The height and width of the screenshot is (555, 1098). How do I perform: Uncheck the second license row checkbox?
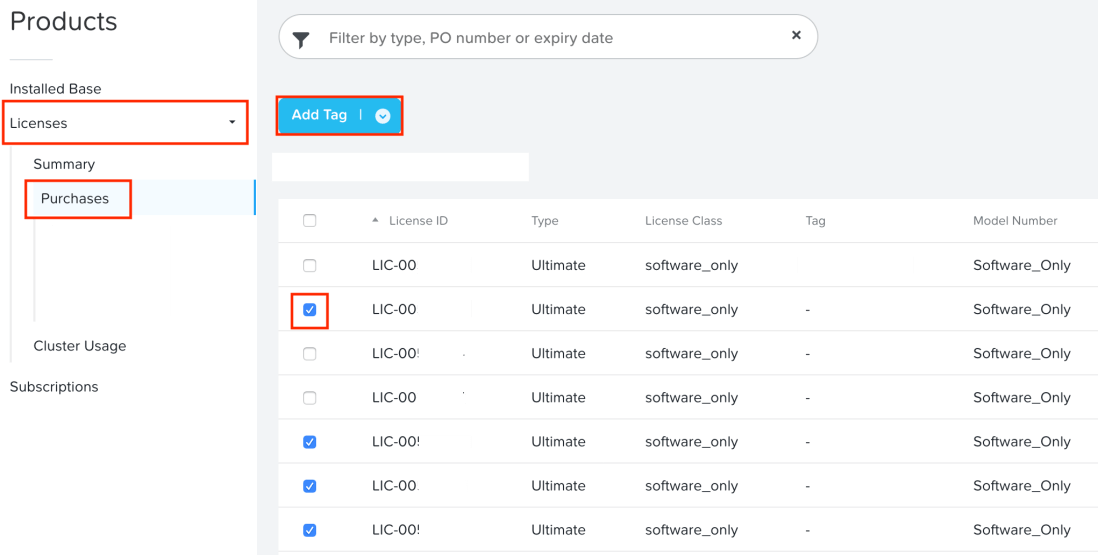(309, 310)
